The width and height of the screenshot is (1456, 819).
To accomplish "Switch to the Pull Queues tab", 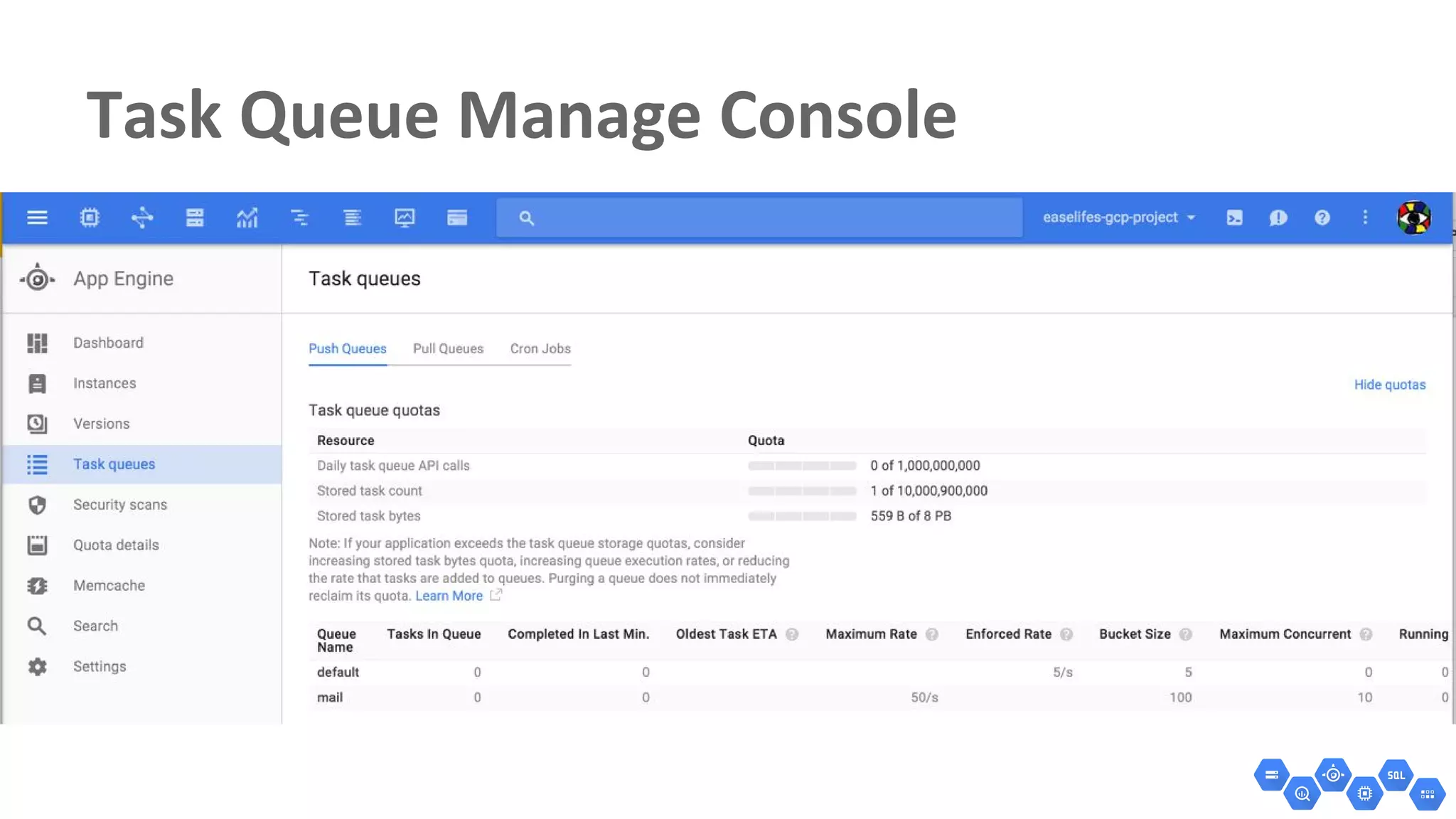I will point(448,348).
